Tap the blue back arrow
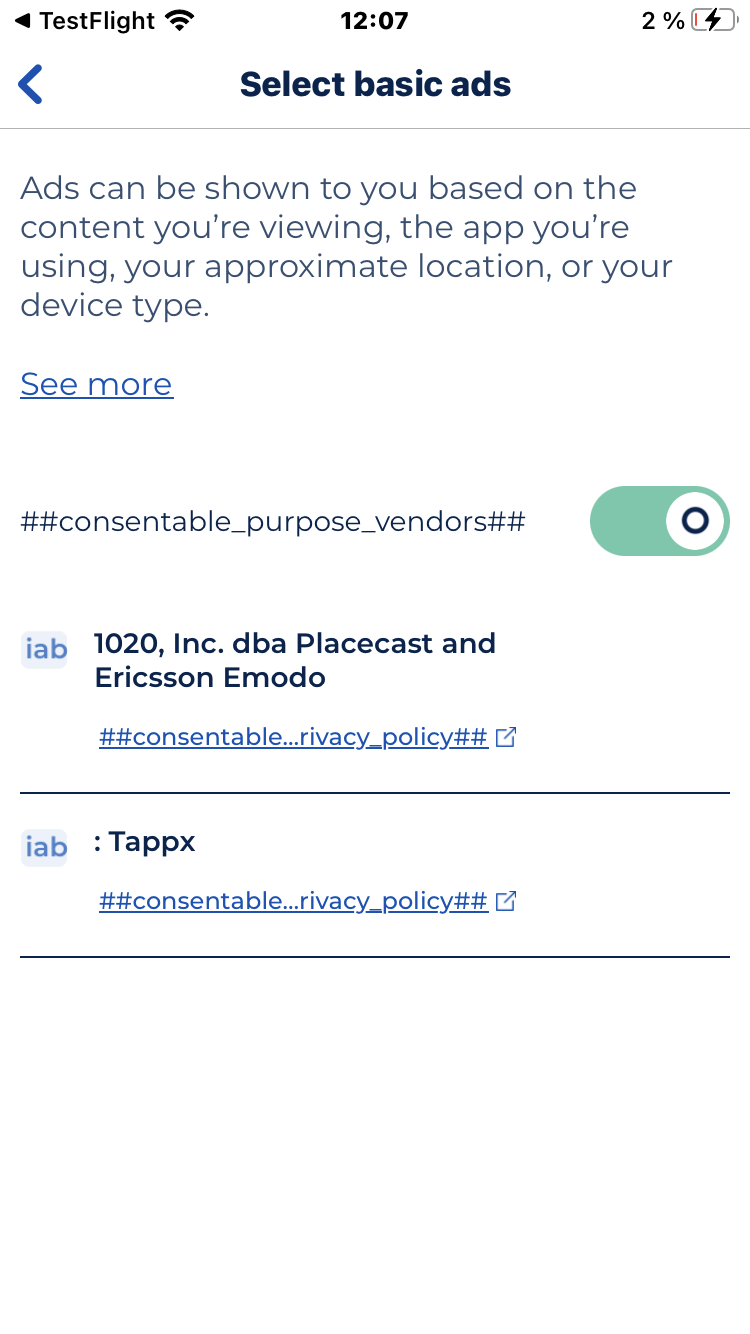Image resolution: width=750 pixels, height=1334 pixels. click(x=31, y=85)
